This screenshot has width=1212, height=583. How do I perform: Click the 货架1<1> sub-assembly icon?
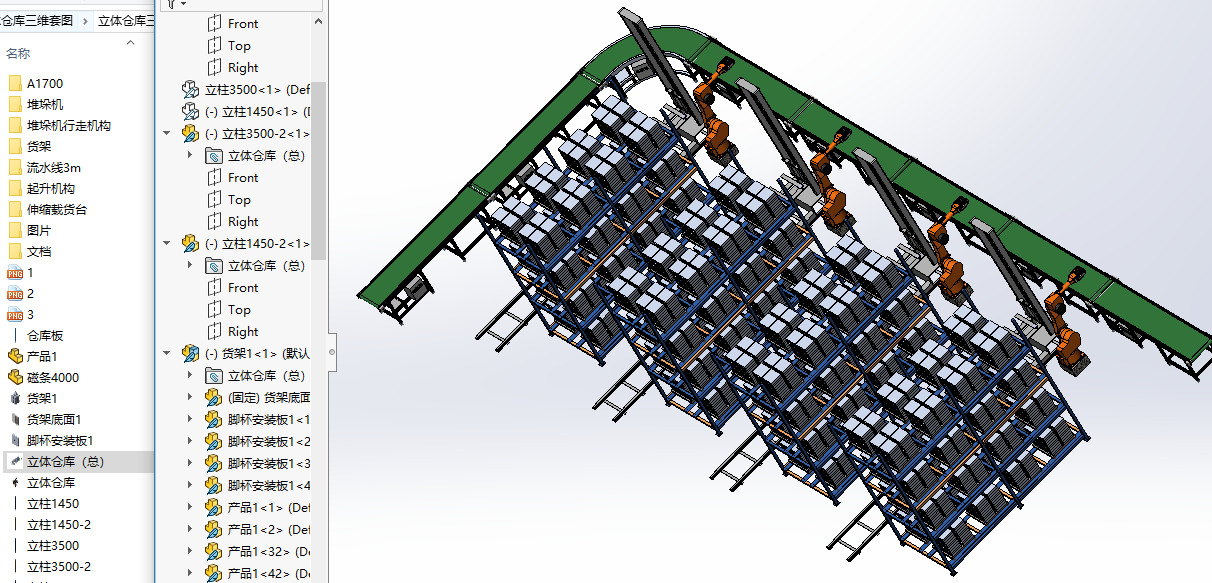click(190, 354)
